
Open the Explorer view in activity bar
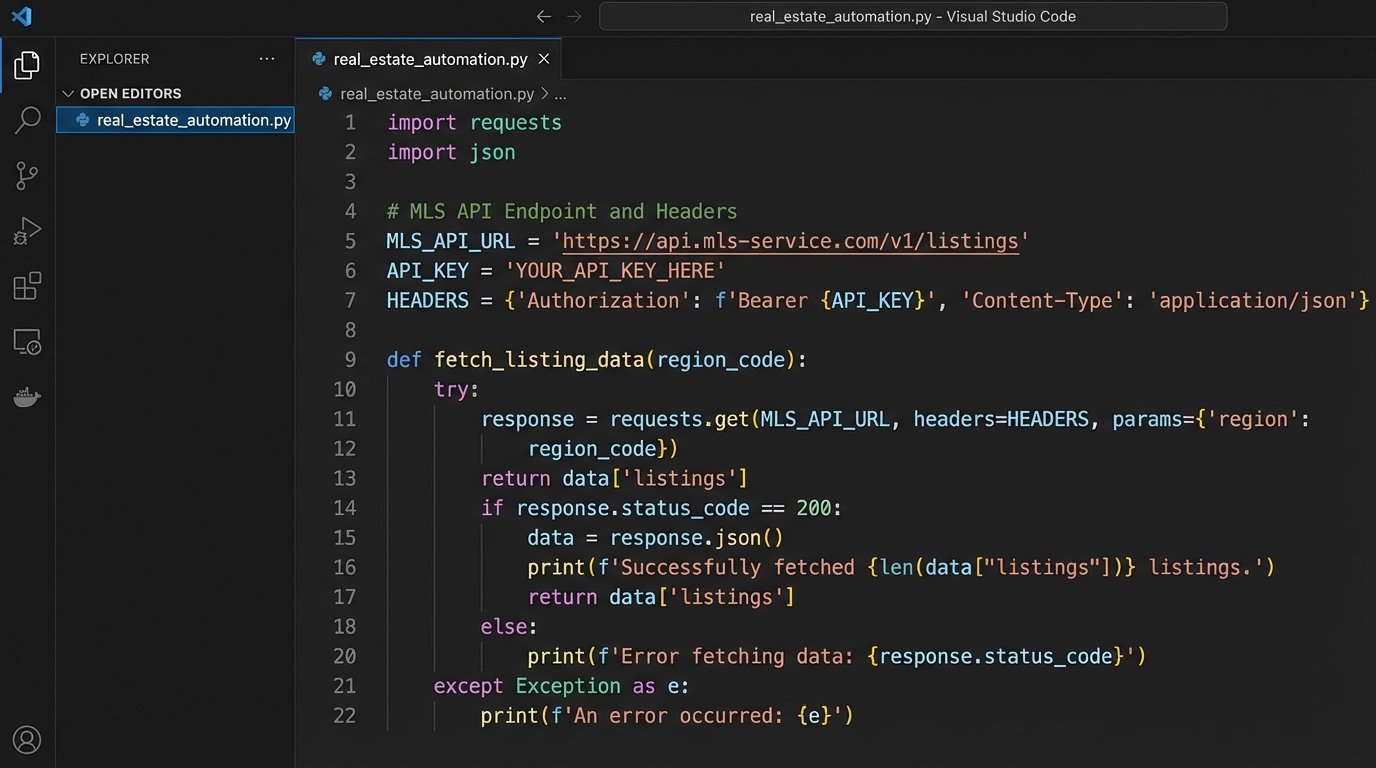click(27, 66)
